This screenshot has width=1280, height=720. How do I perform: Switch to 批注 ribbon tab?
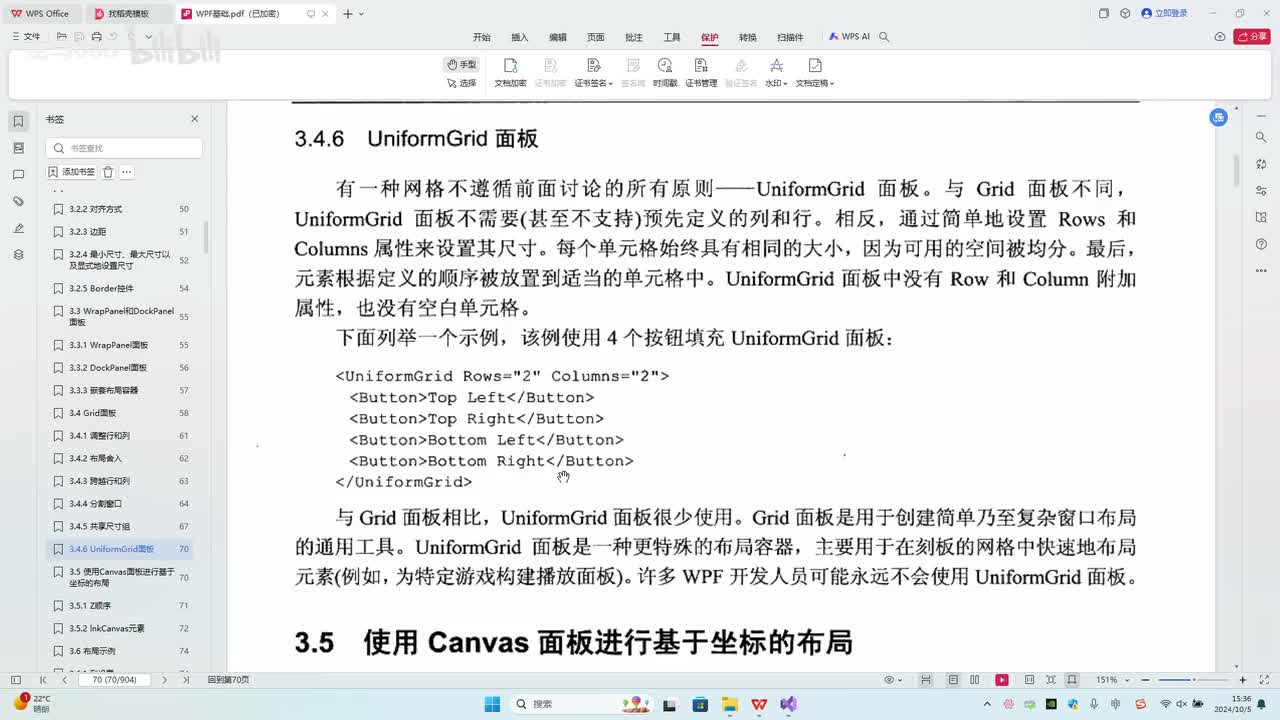pos(634,37)
